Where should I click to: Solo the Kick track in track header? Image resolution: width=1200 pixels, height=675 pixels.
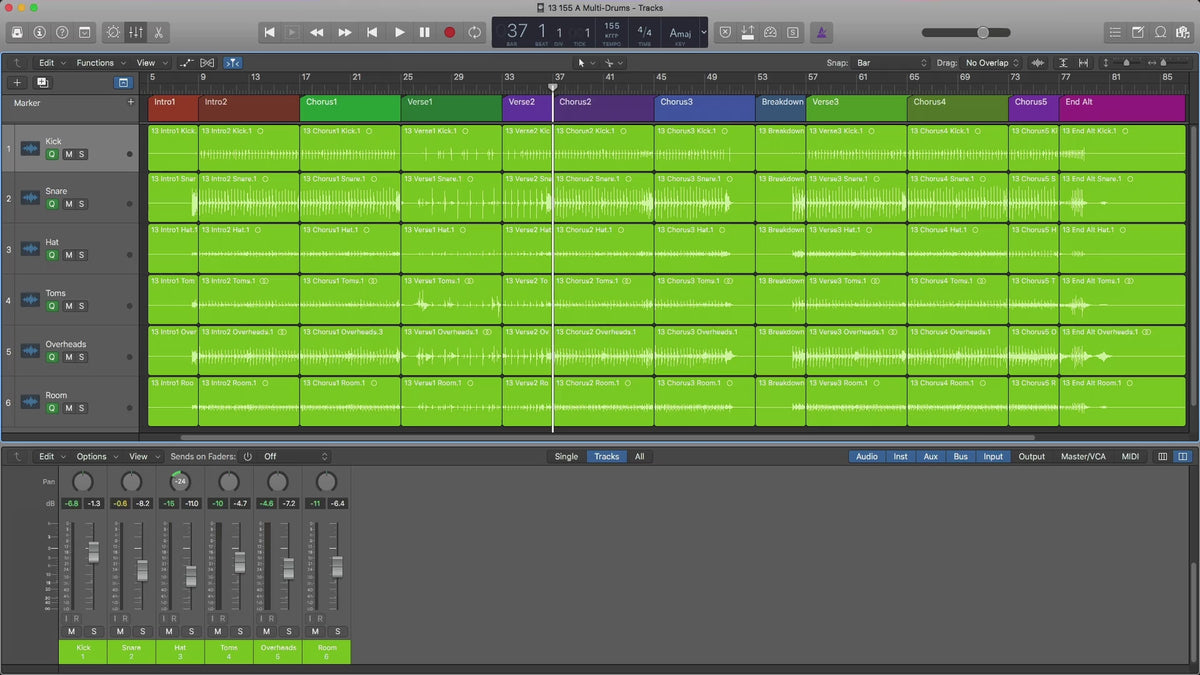[x=82, y=154]
